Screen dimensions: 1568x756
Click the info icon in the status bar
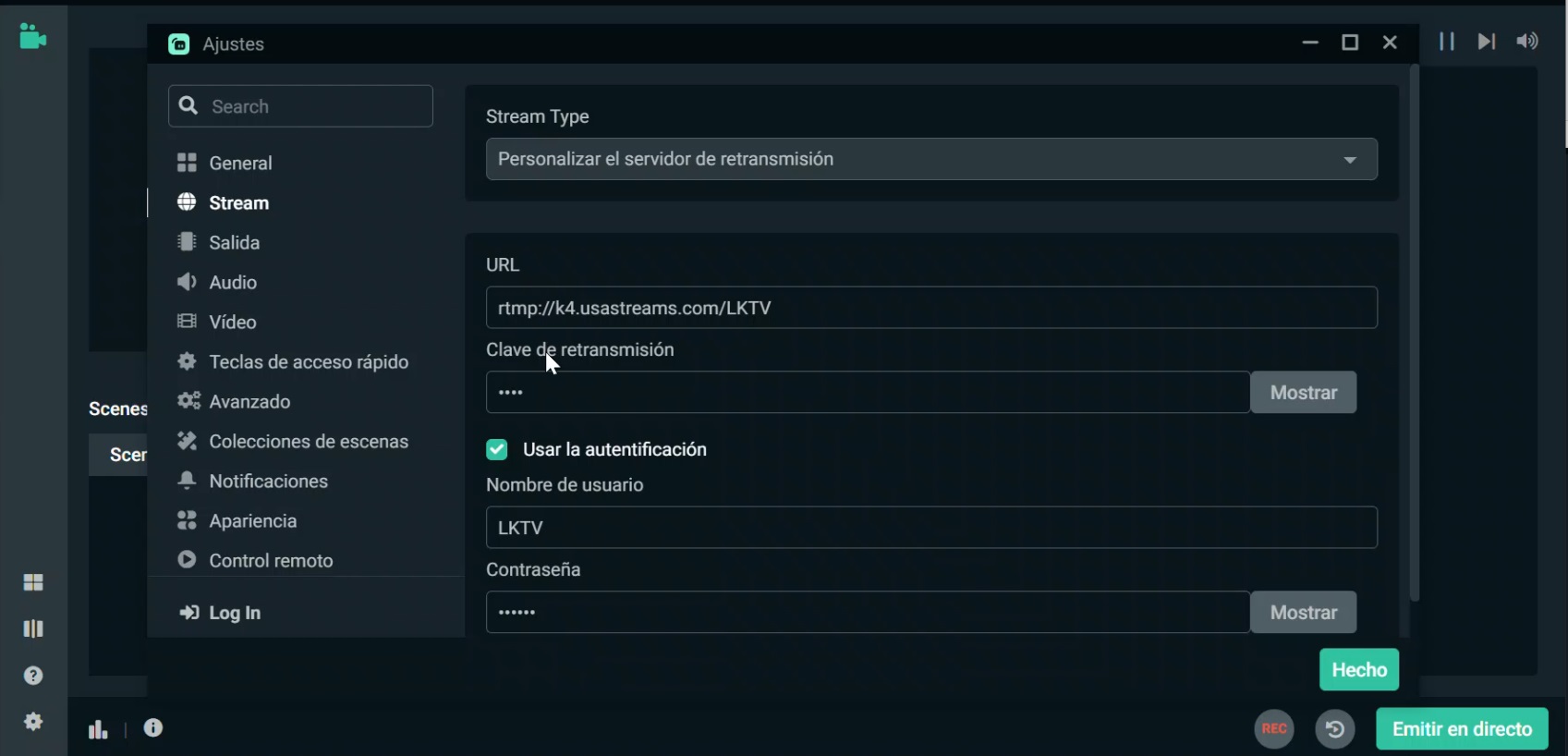(x=153, y=728)
